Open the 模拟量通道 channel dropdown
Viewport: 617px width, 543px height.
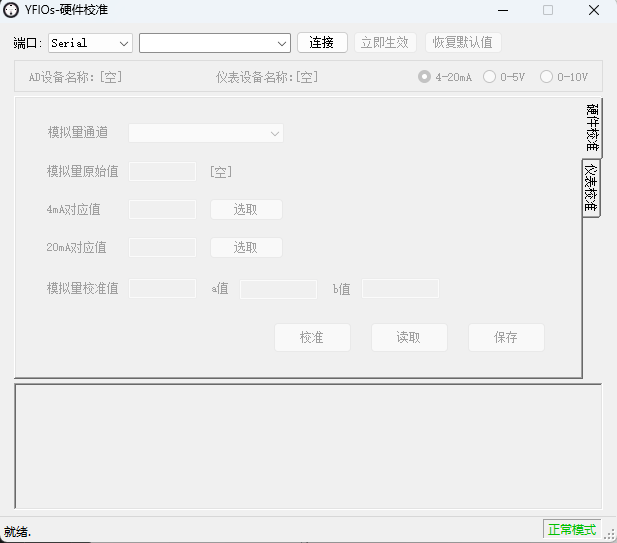pos(206,133)
